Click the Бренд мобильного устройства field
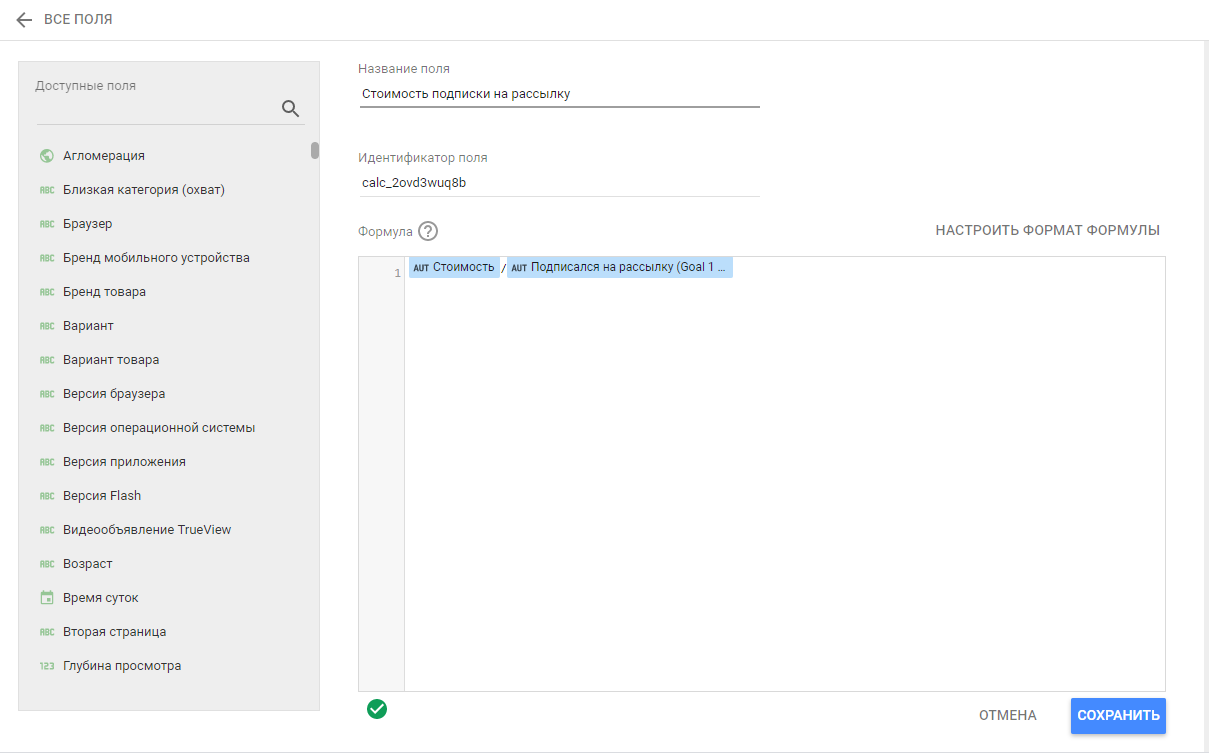This screenshot has height=753, width=1209. click(156, 258)
